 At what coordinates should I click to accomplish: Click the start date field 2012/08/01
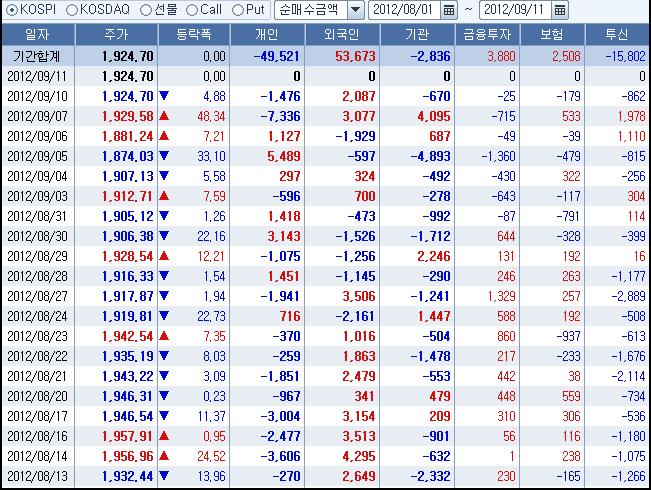coord(404,10)
